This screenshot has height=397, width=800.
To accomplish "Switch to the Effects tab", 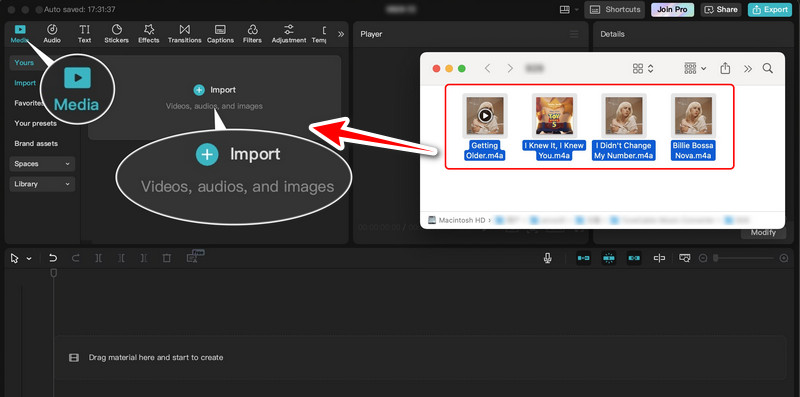I will point(148,34).
